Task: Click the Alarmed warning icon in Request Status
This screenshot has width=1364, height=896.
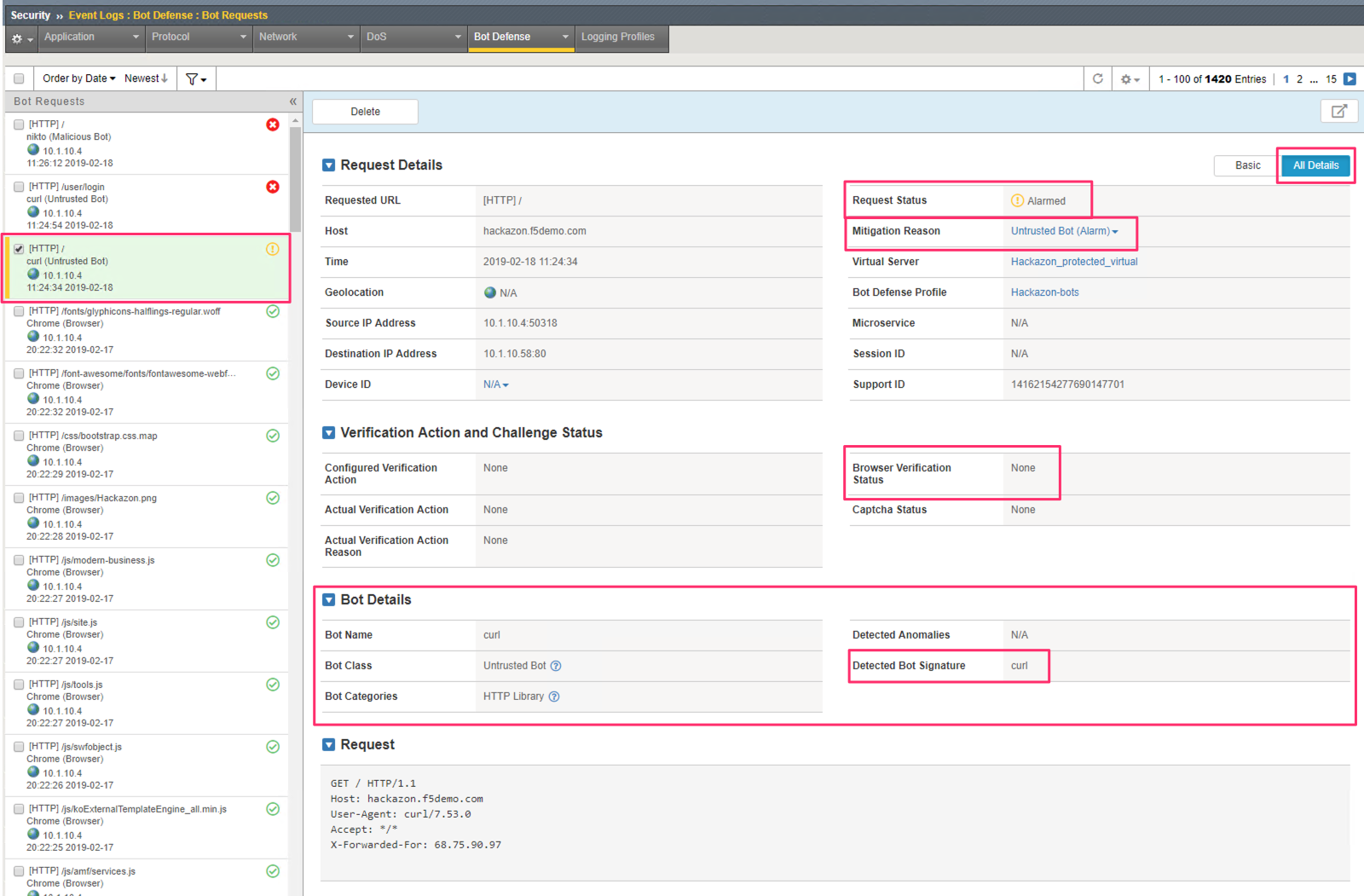Action: pos(1017,200)
